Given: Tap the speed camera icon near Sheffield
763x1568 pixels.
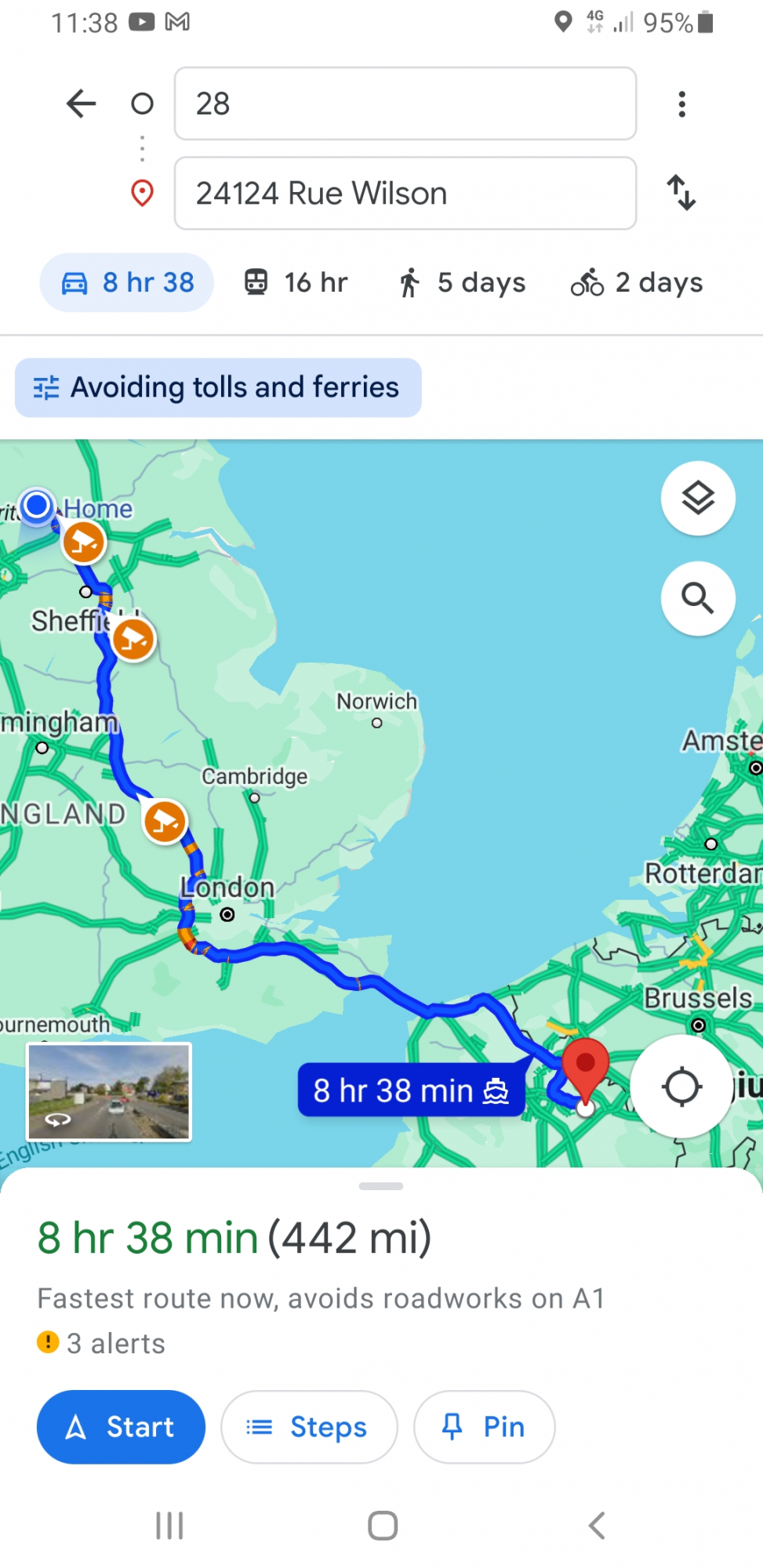Looking at the screenshot, I should click(133, 639).
